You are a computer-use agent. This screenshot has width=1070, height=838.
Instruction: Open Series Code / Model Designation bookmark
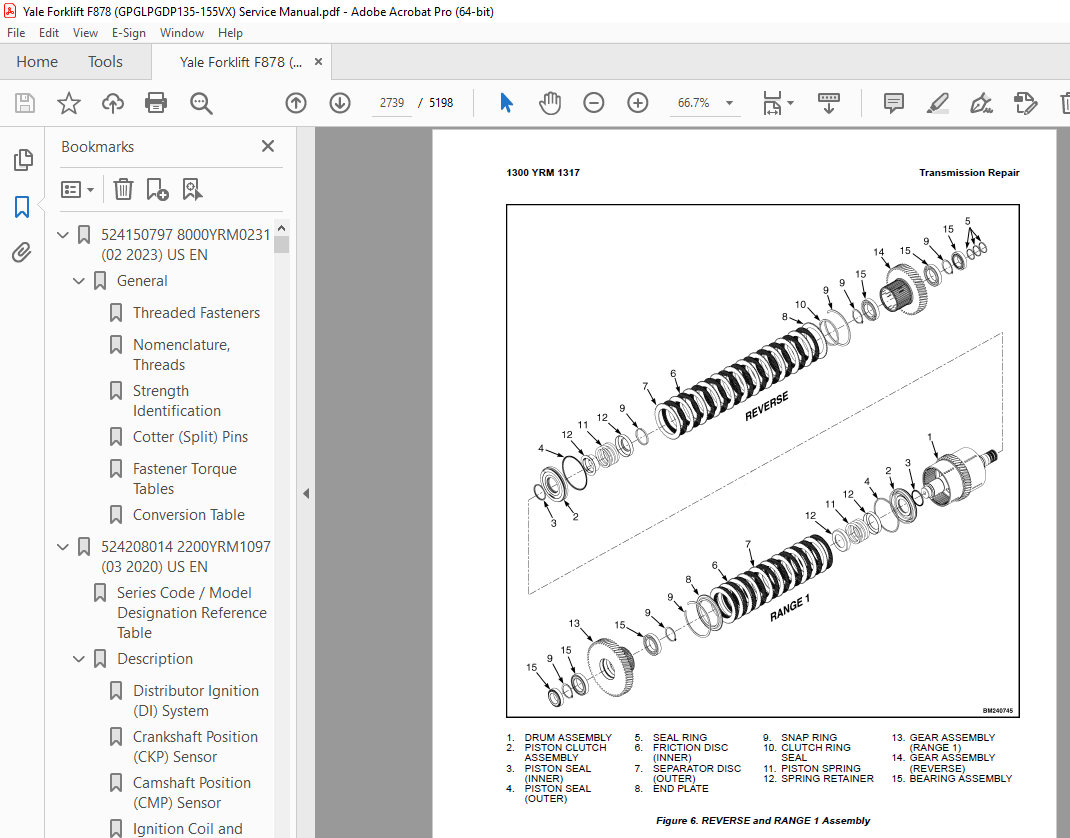192,613
